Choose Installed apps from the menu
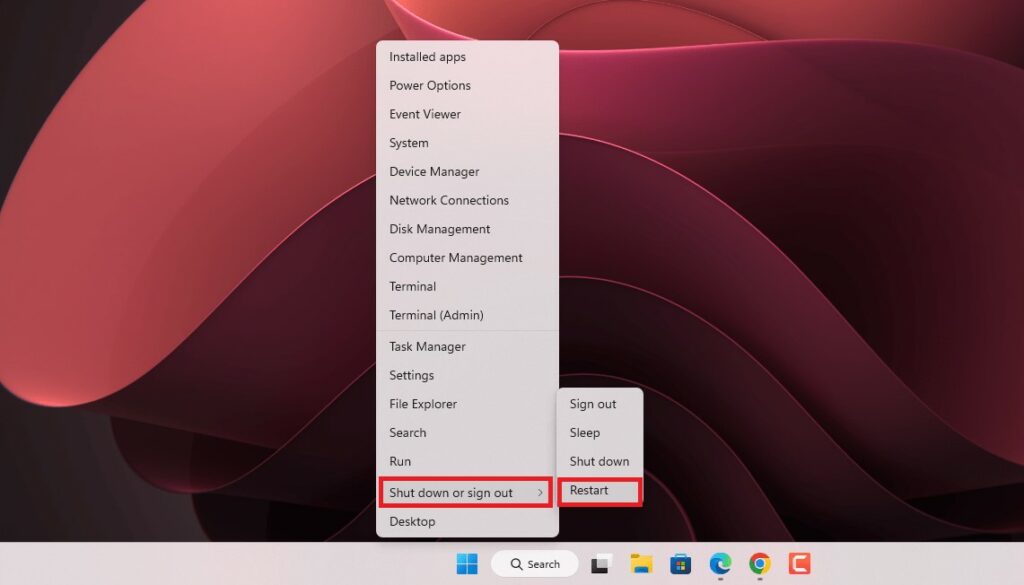This screenshot has width=1024, height=585. click(x=468, y=57)
